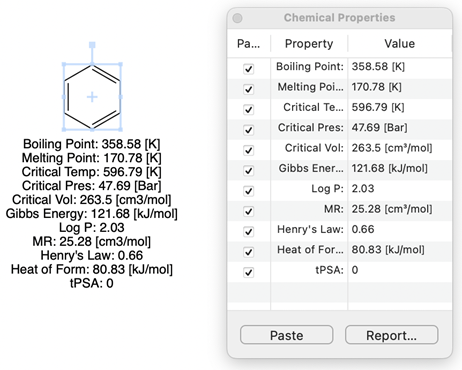Click the value 2.03 in table
Viewport: 462px width, 370px height.
coord(363,189)
